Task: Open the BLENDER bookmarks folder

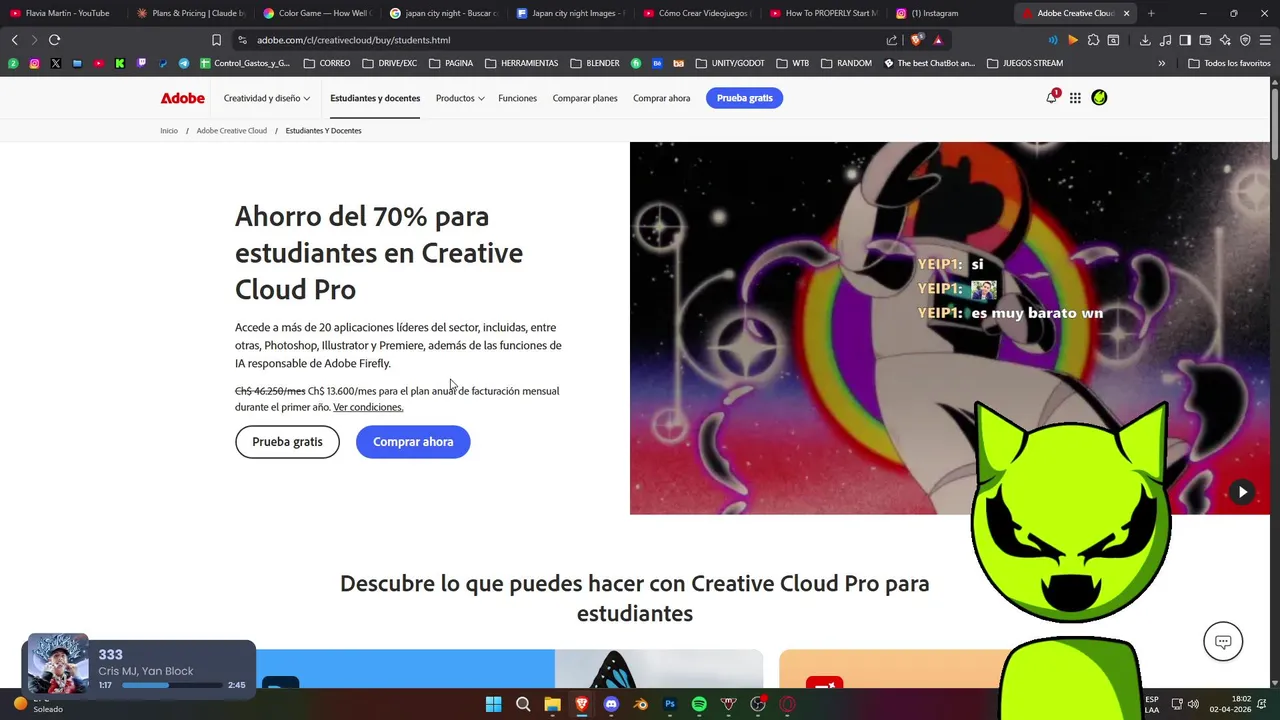Action: tap(595, 63)
